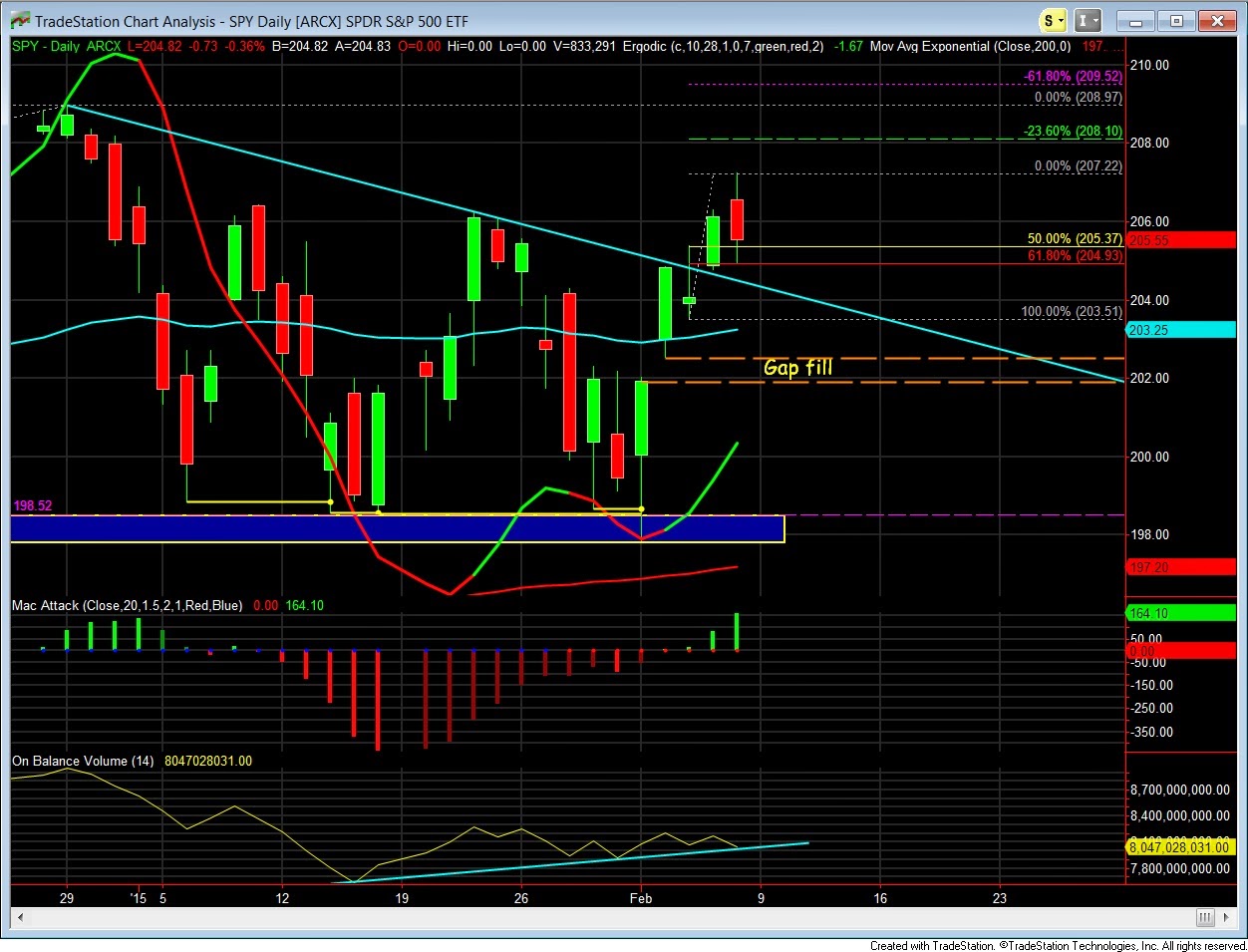Click the TradeStation chart window icon

coord(19,21)
